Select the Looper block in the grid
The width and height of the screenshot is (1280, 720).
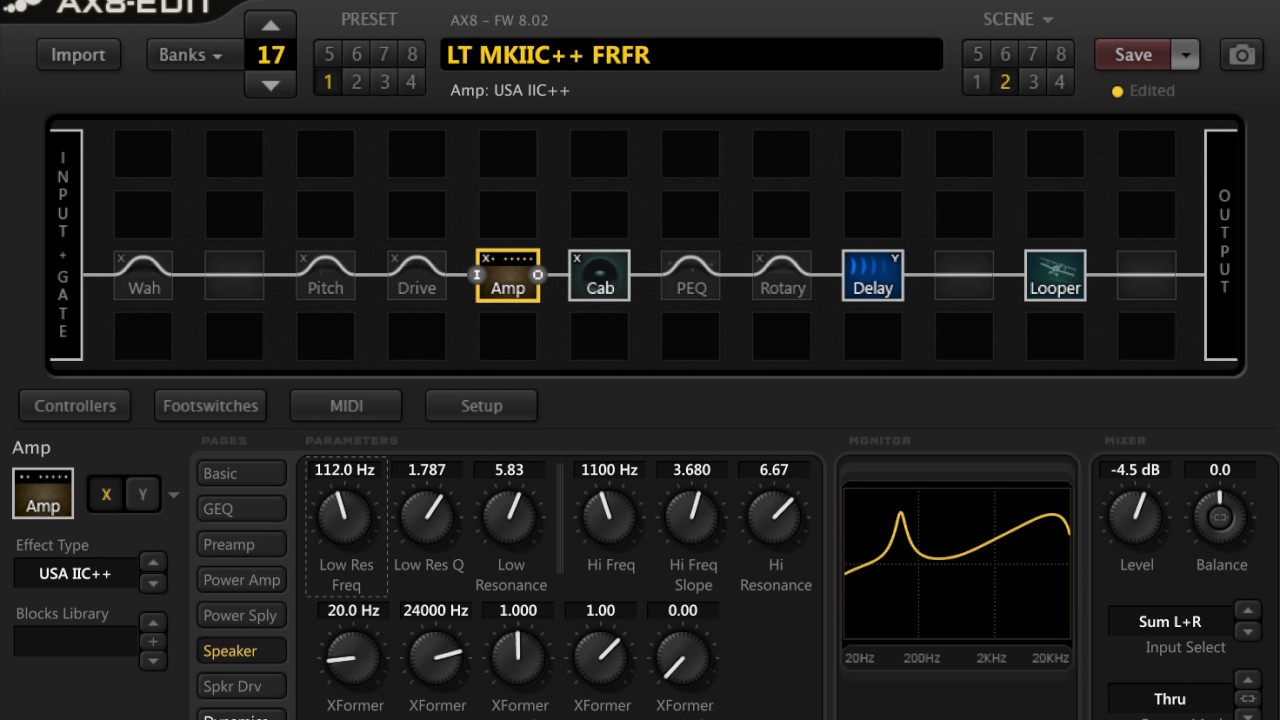(1055, 276)
